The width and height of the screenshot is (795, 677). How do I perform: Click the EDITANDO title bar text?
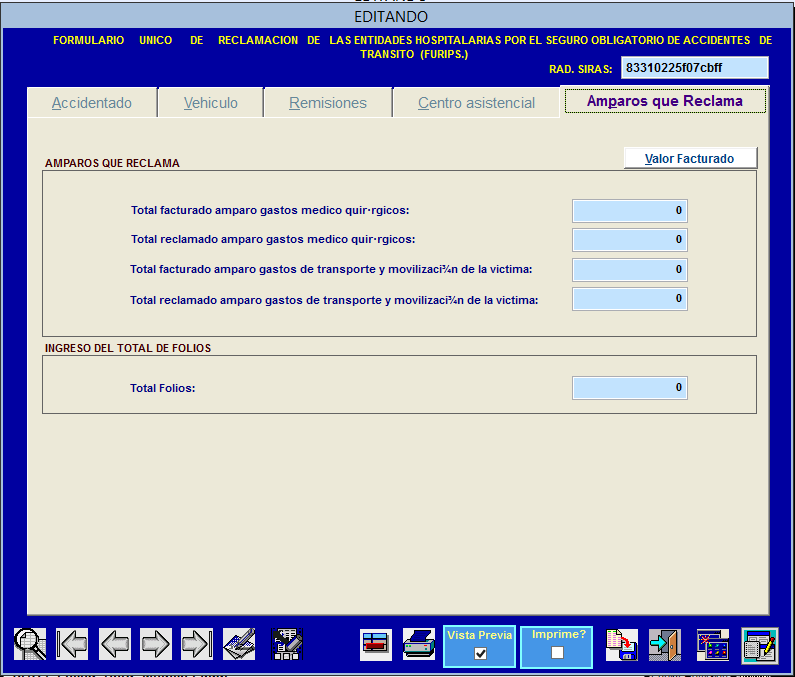point(391,17)
